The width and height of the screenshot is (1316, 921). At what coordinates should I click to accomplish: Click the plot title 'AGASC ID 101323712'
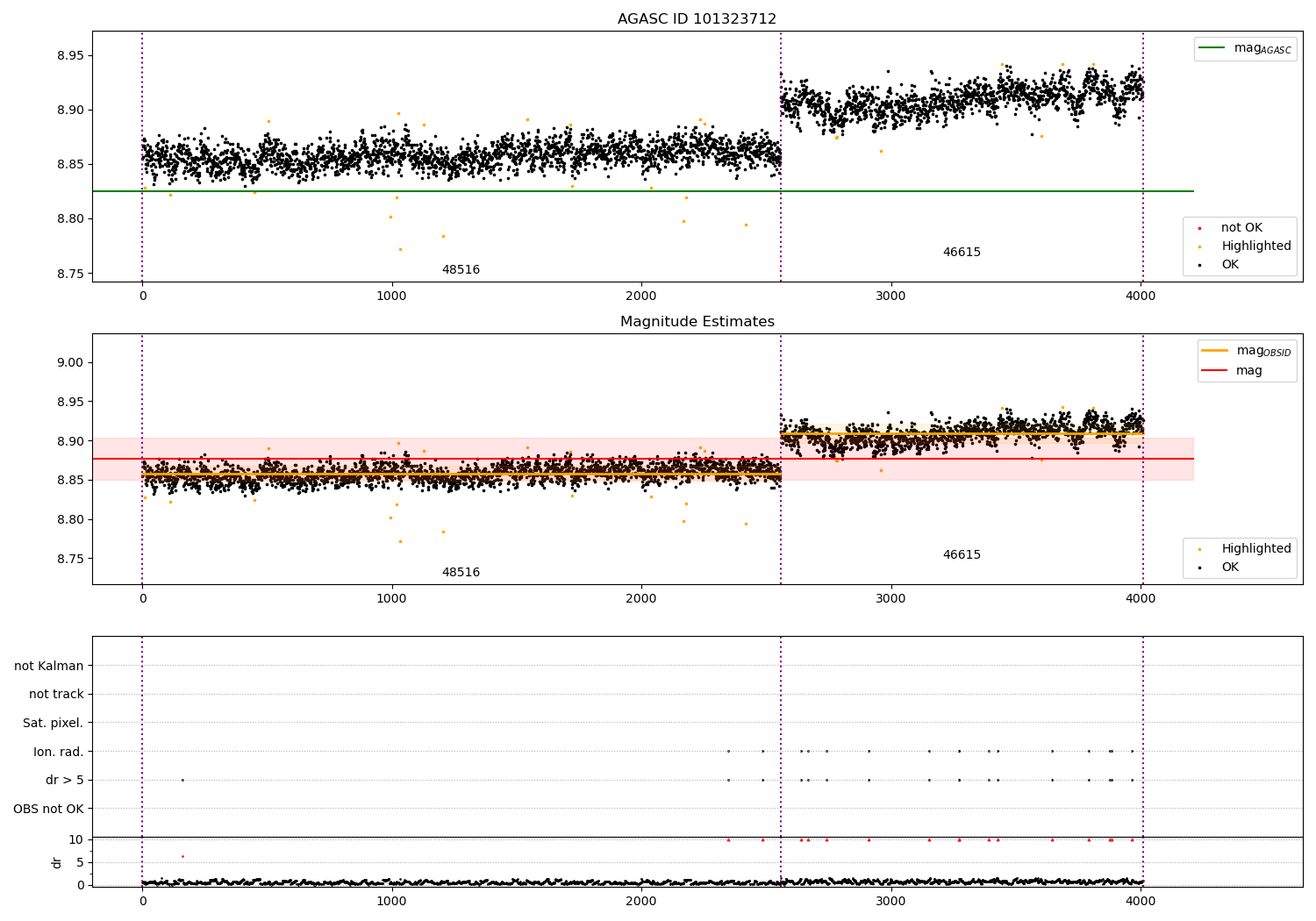point(697,19)
